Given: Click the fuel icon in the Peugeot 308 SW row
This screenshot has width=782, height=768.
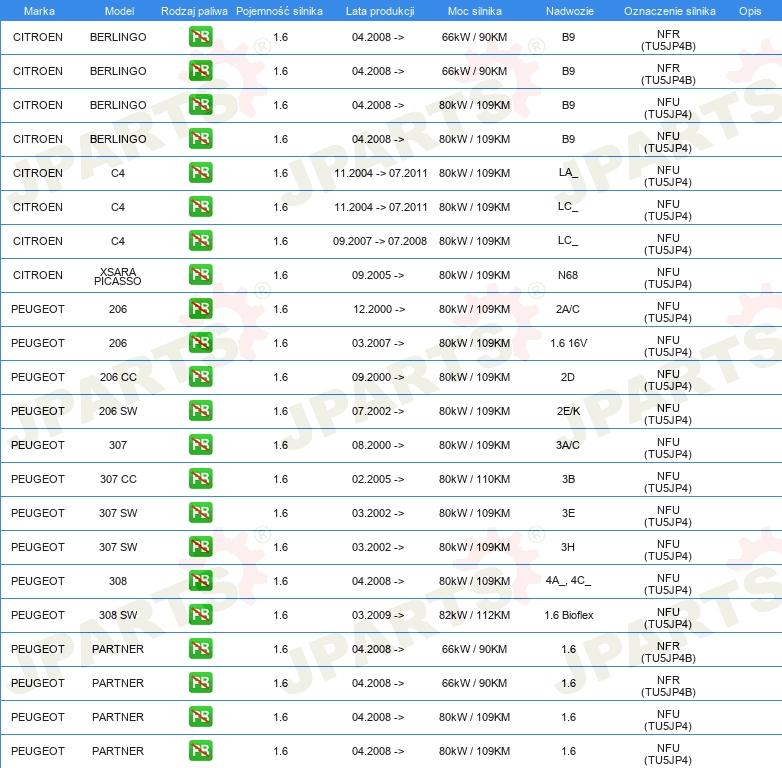Looking at the screenshot, I should pyautogui.click(x=200, y=615).
